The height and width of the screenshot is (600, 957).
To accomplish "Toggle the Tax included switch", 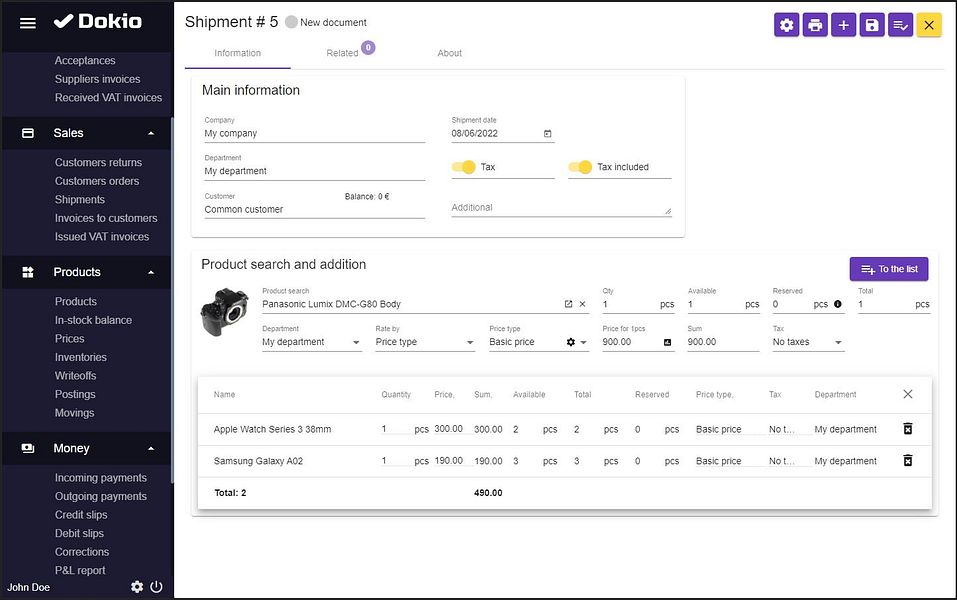I will pyautogui.click(x=580, y=167).
